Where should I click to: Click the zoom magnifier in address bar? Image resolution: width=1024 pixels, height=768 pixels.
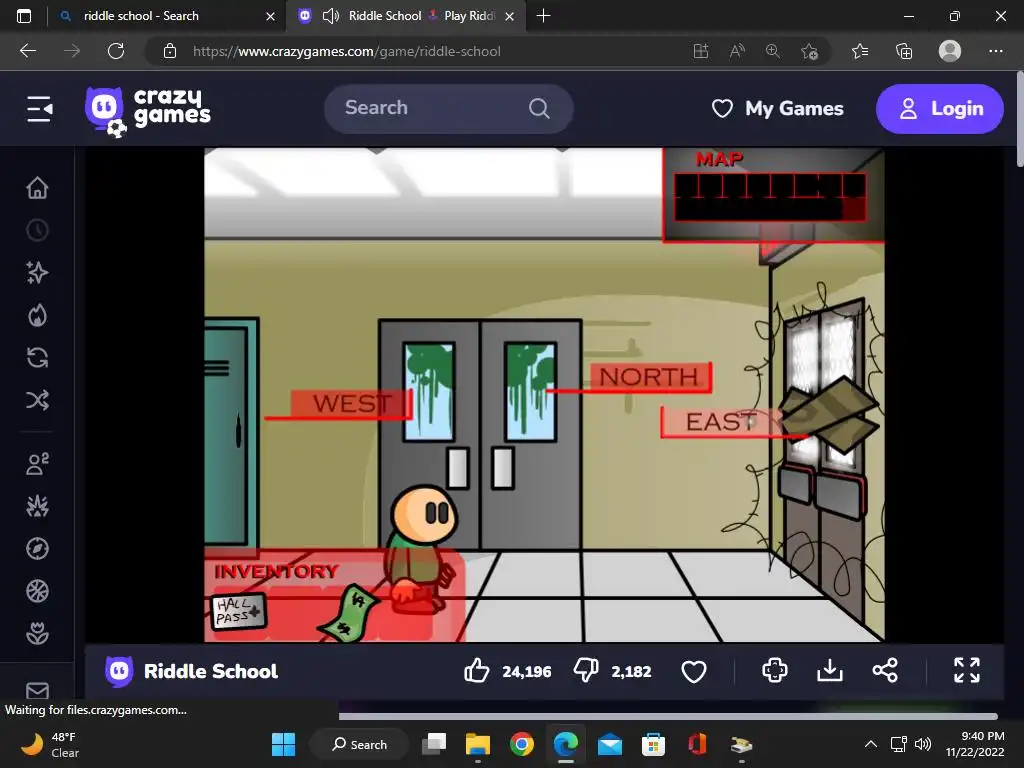point(773,51)
